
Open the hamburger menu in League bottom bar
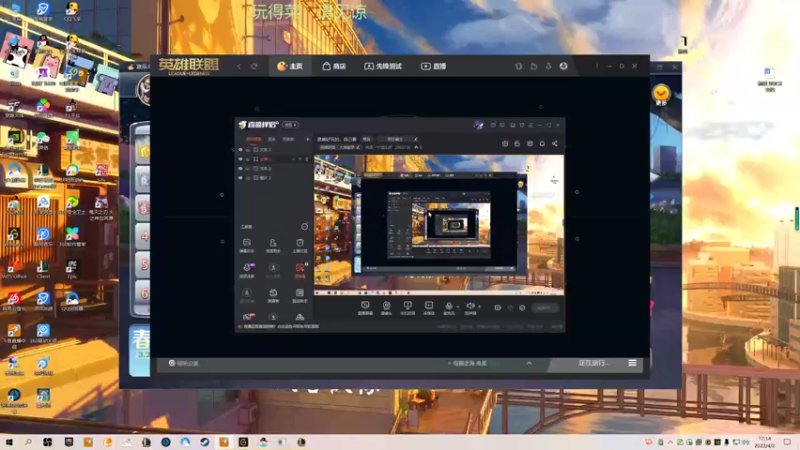coord(632,363)
